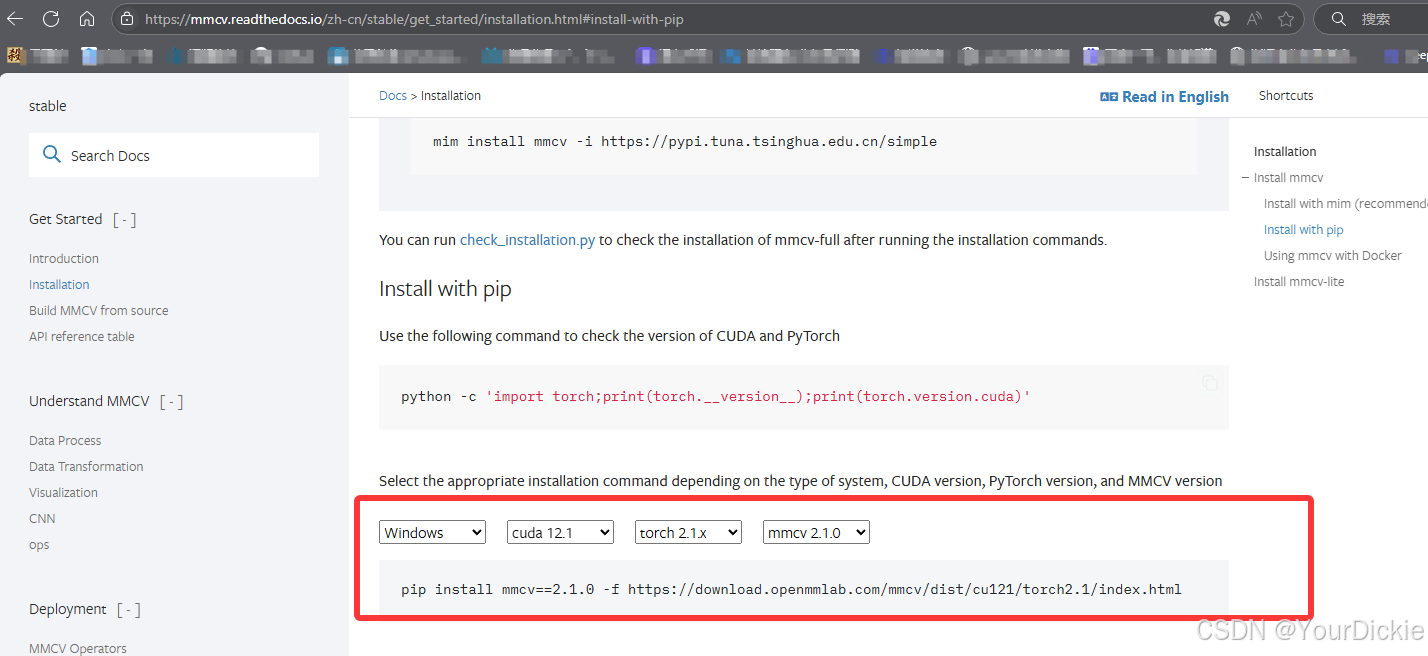Image resolution: width=1428 pixels, height=656 pixels.
Task: Open the torch 2.1.x version dropdown
Action: click(x=688, y=532)
